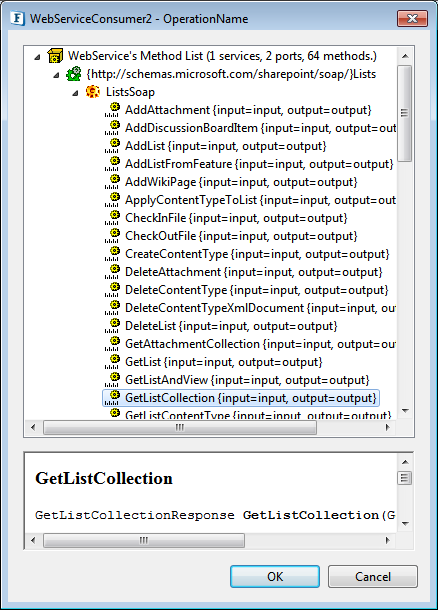Click the AddAttachment method gear icon
Image resolution: width=438 pixels, height=610 pixels.
[x=112, y=110]
